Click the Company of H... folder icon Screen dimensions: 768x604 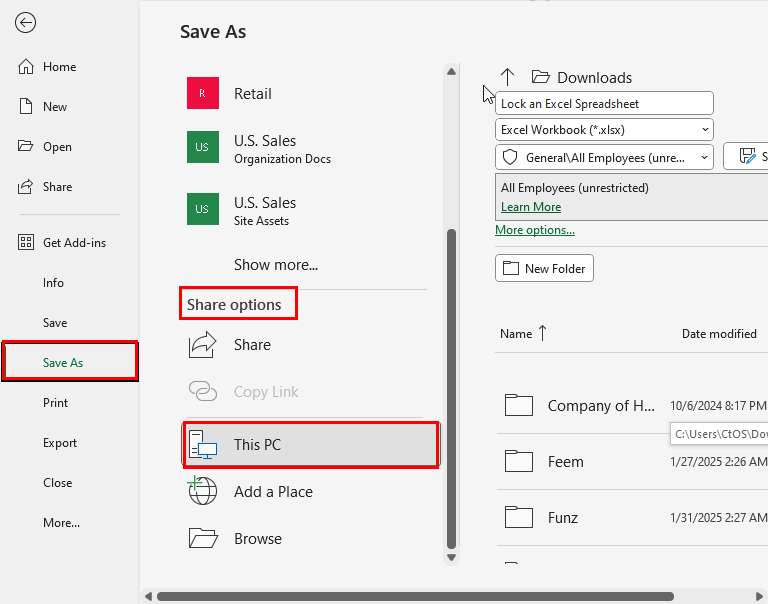(519, 405)
